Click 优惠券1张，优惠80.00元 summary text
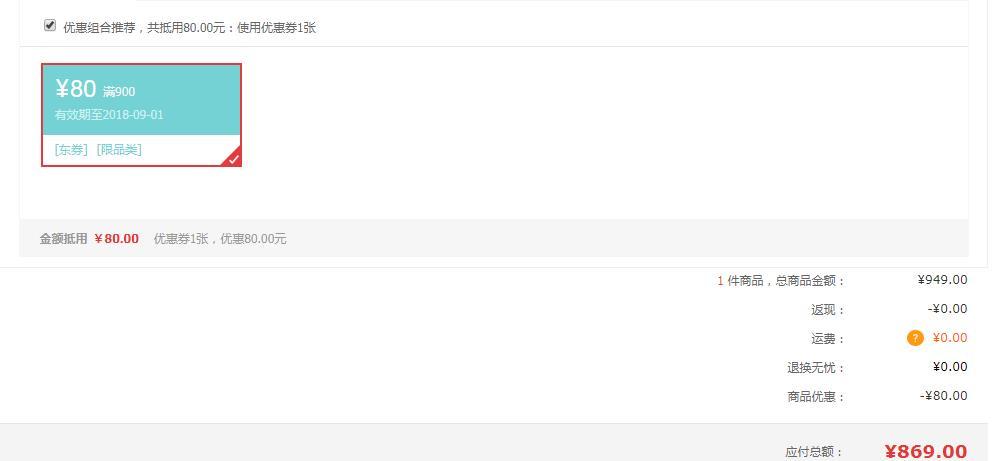The height and width of the screenshot is (461, 1001). pyautogui.click(x=220, y=239)
